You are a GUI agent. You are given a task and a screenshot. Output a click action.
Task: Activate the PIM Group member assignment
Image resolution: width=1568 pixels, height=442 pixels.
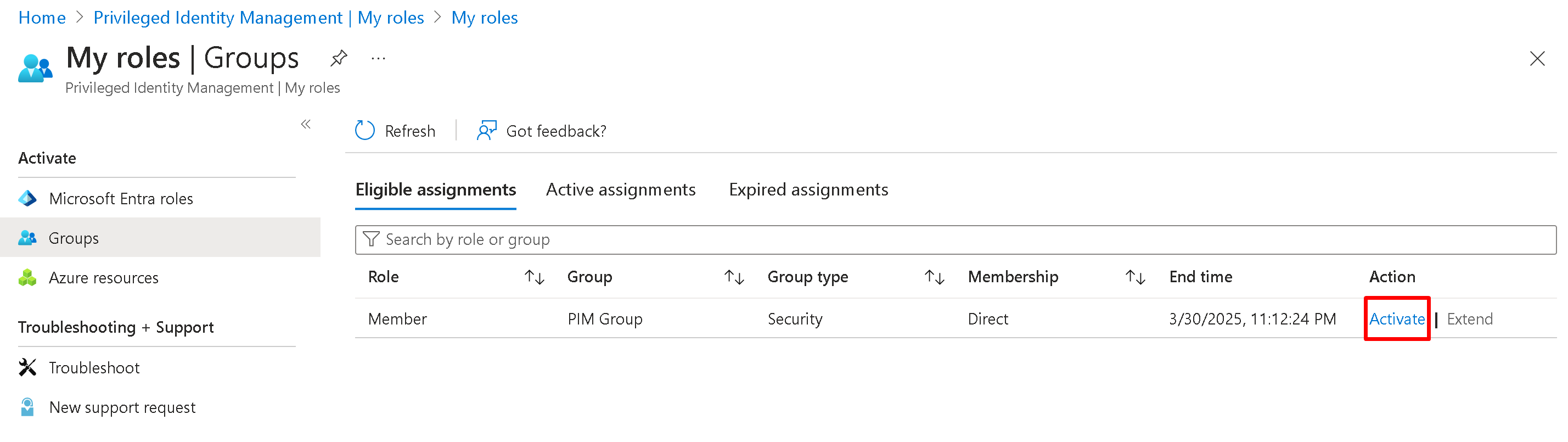(x=1396, y=319)
